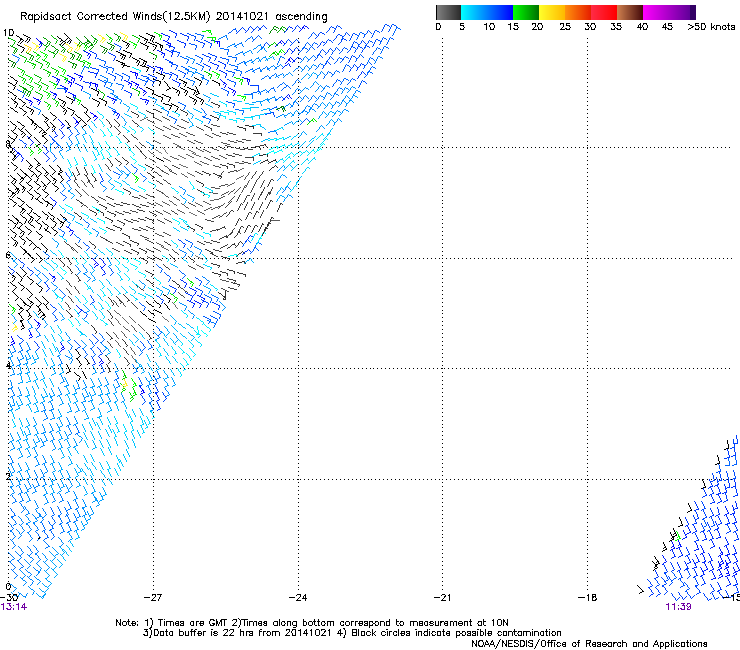Click the gray 0-5 knots color scale segment
Image resolution: width=740 pixels, height=650 pixels.
click(x=448, y=12)
